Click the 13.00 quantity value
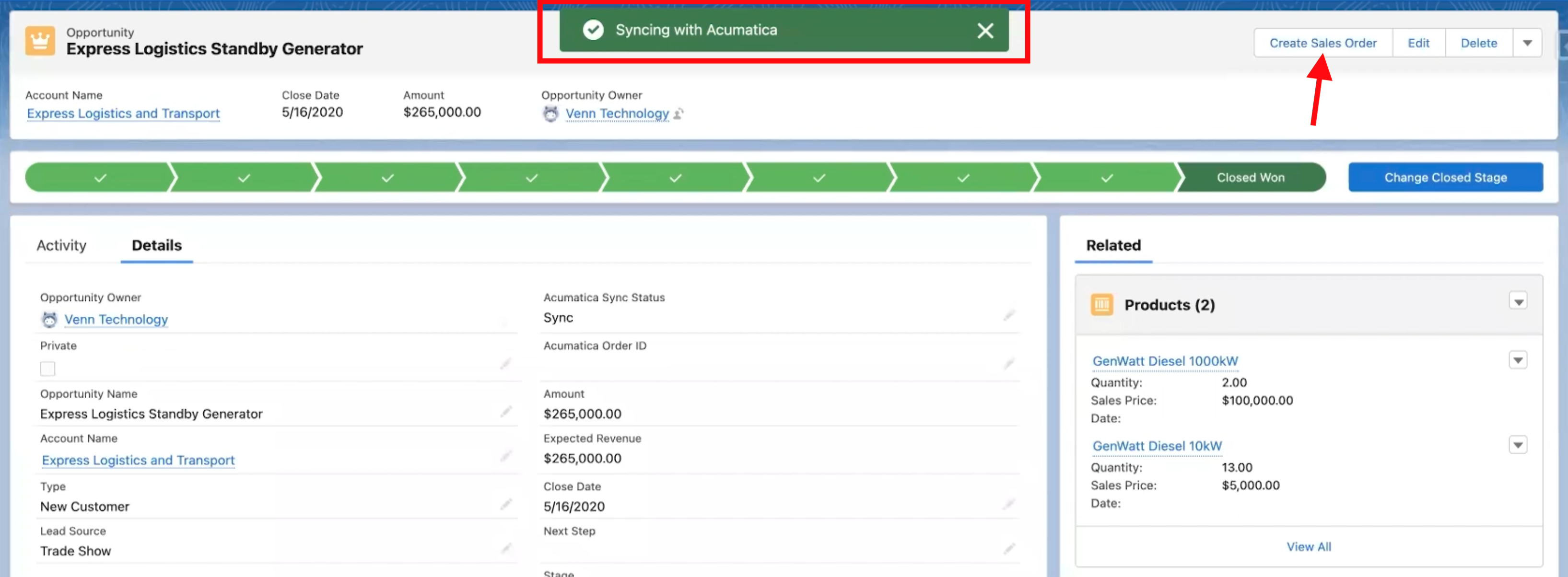The width and height of the screenshot is (1568, 577). pos(1236,467)
